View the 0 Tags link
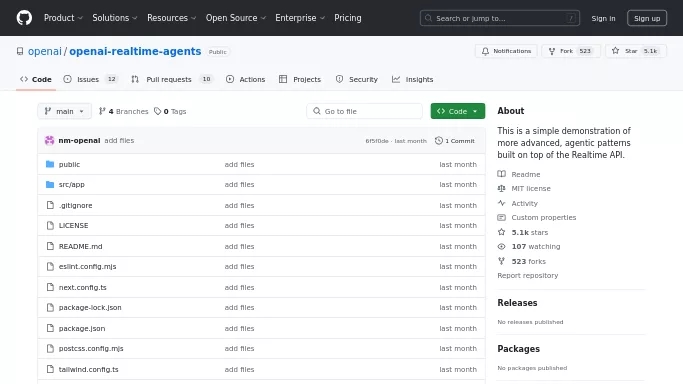The height and width of the screenshot is (384, 683). click(170, 111)
